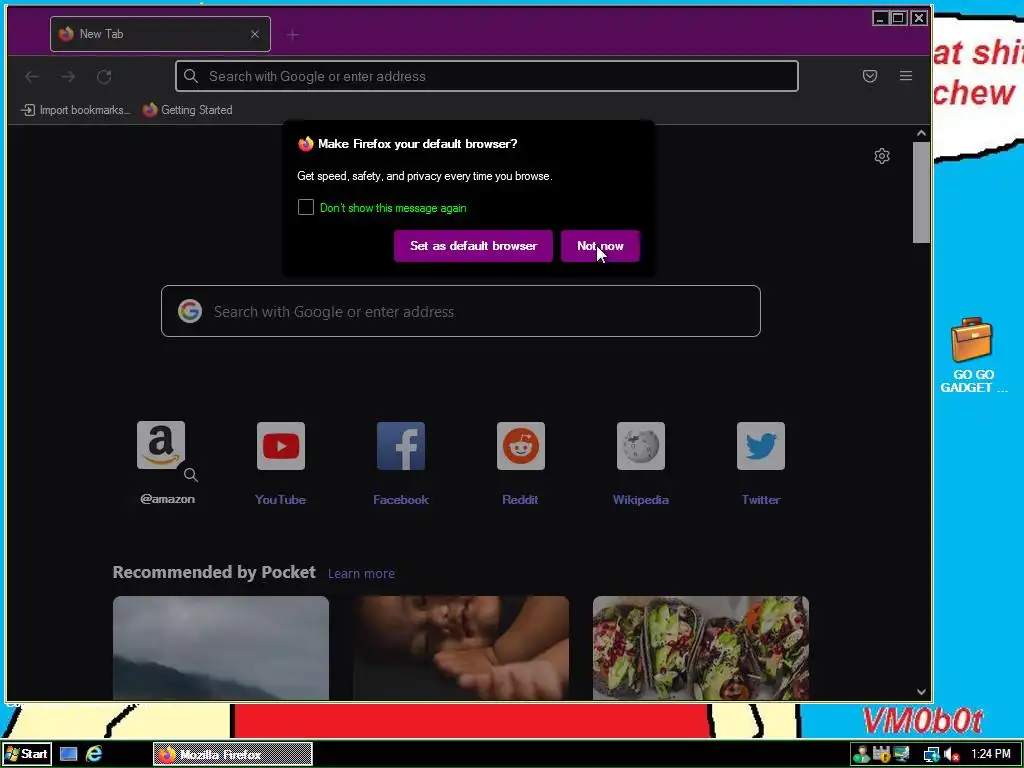The width and height of the screenshot is (1024, 768).
Task: Click the muted volume tray icon
Action: coord(952,755)
